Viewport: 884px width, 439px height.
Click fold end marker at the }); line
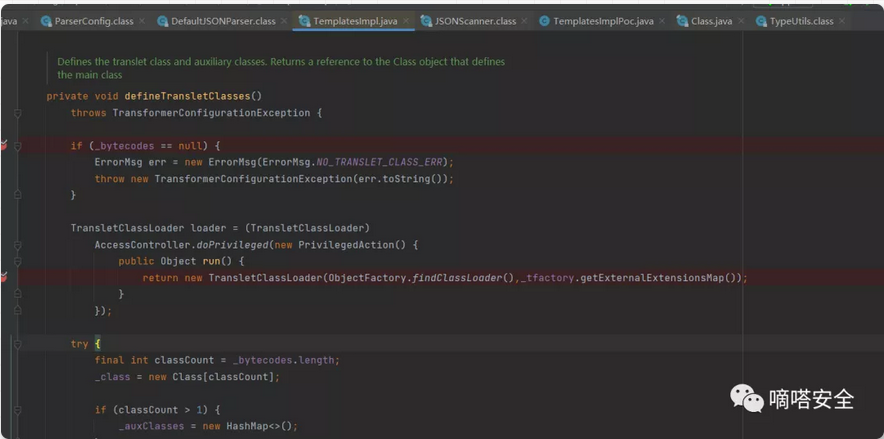[x=17, y=311]
